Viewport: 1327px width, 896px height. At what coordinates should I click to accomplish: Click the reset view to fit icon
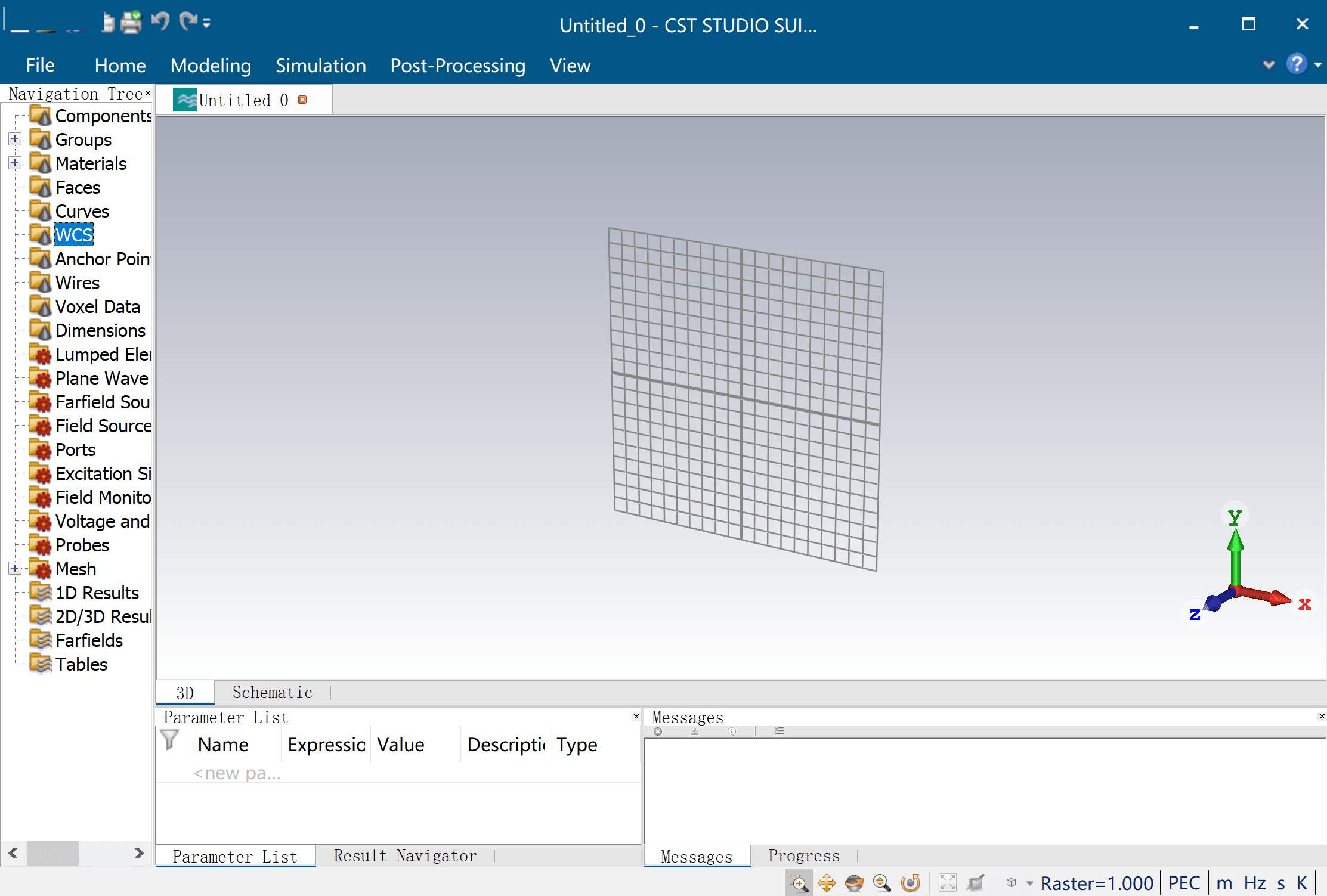[x=947, y=883]
